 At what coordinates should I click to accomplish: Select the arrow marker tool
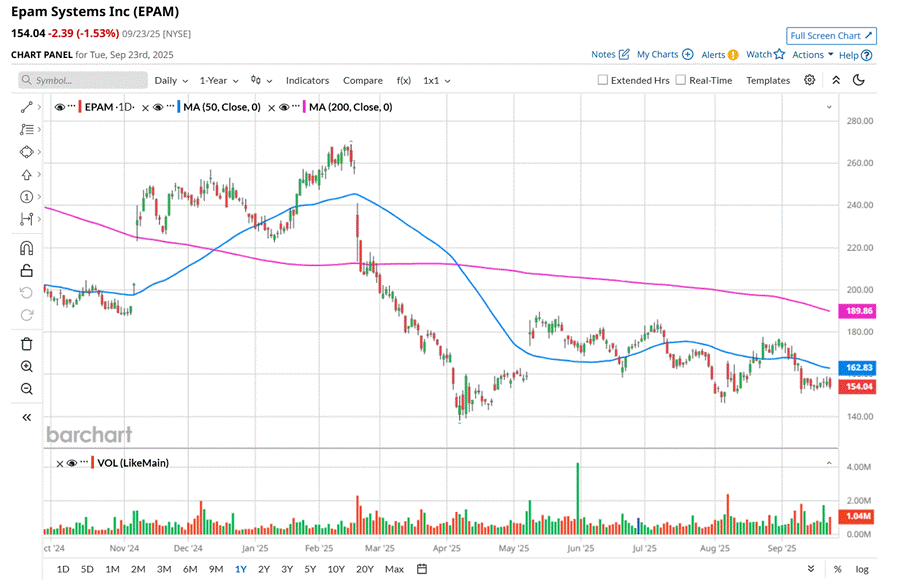(26, 174)
